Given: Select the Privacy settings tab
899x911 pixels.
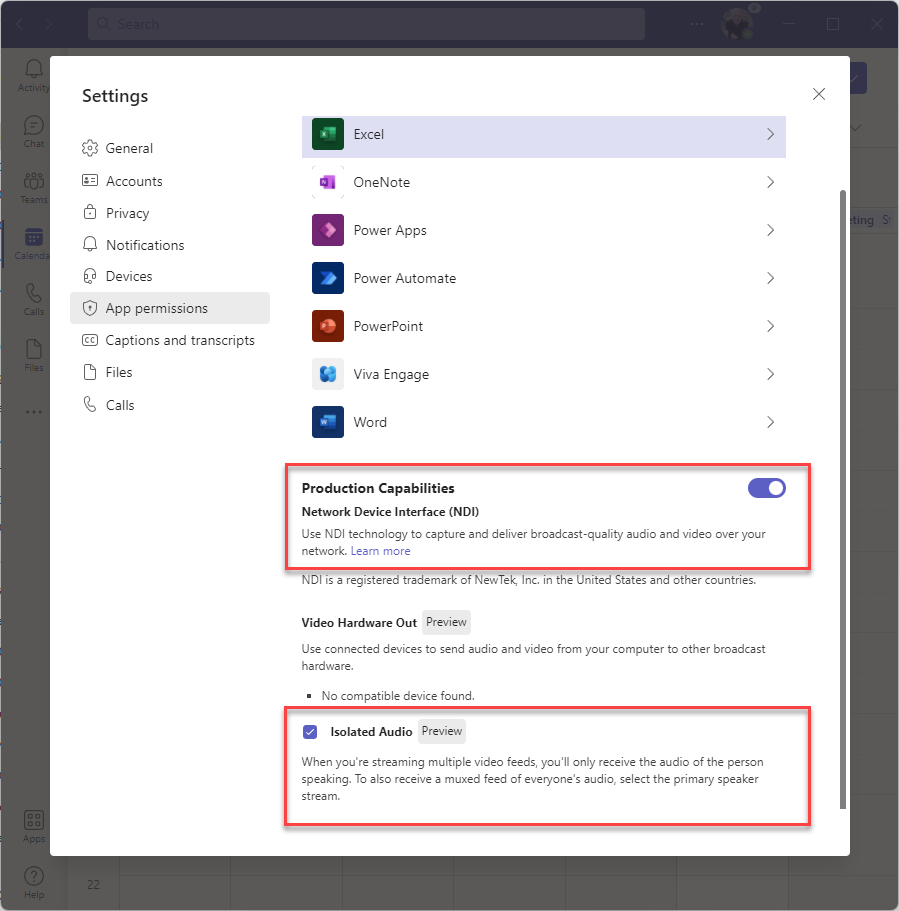Looking at the screenshot, I should pos(170,213).
